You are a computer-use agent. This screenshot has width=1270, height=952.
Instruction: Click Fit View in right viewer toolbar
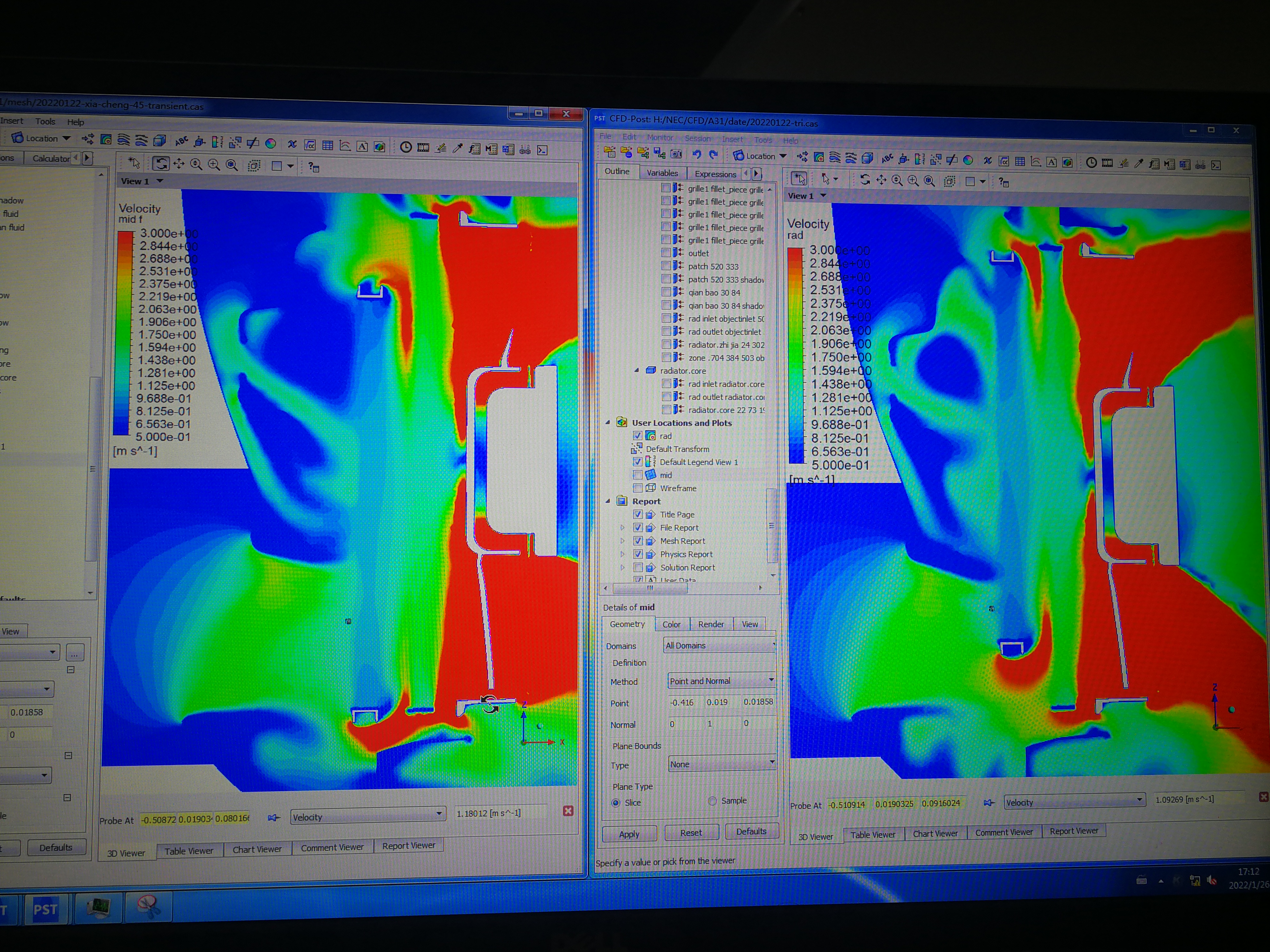pyautogui.click(x=929, y=181)
